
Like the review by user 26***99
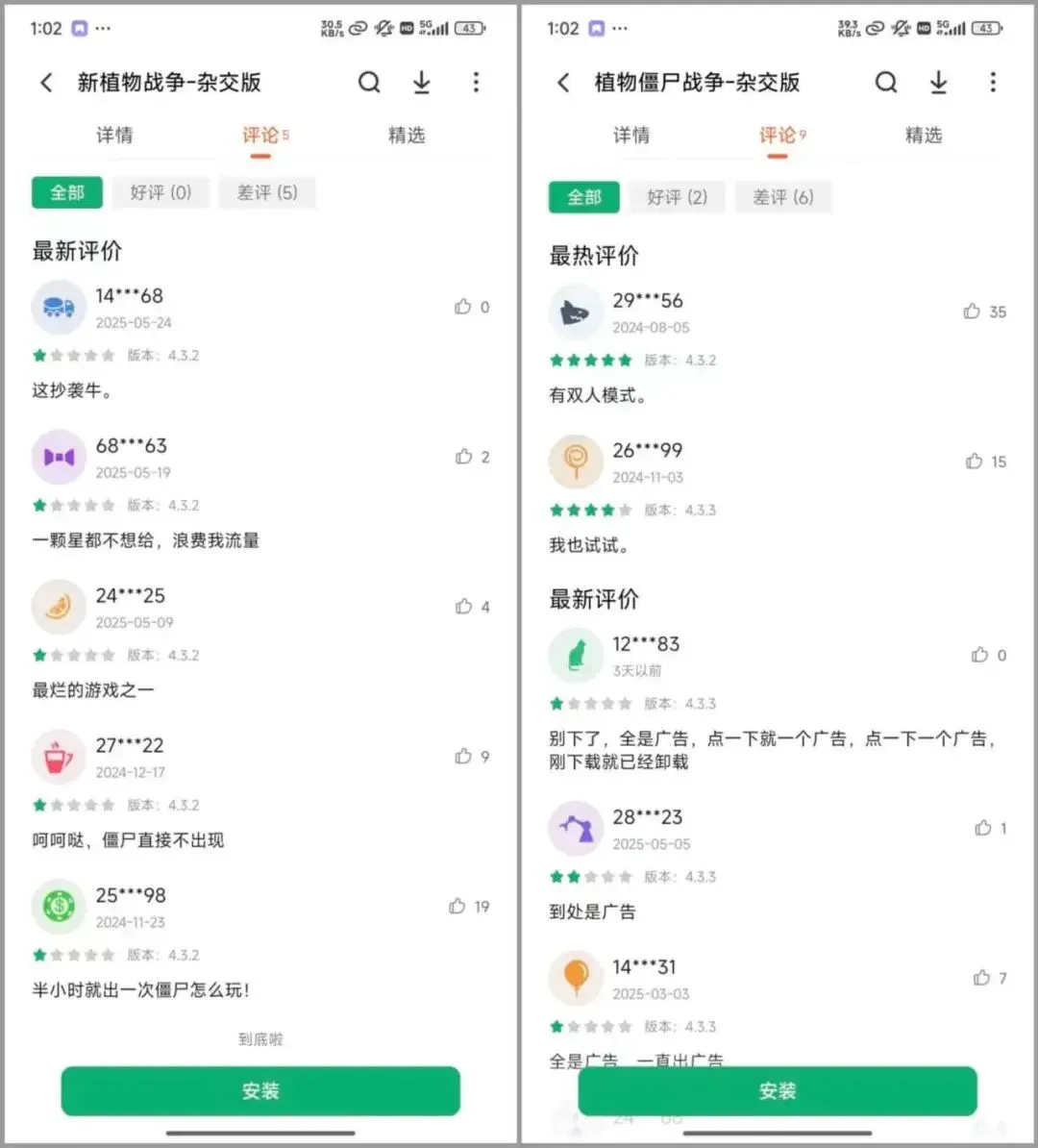click(x=974, y=462)
